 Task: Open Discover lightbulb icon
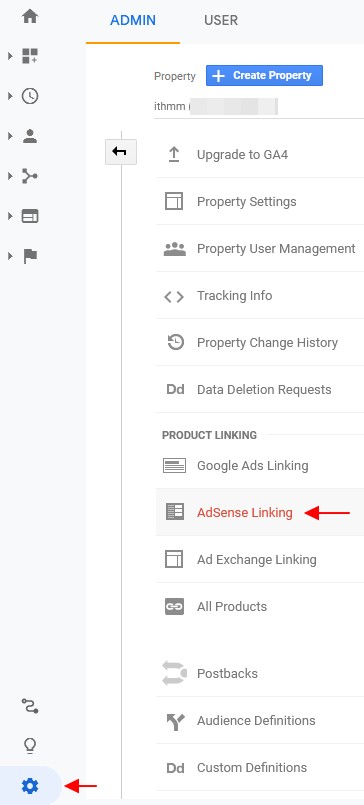coord(30,745)
